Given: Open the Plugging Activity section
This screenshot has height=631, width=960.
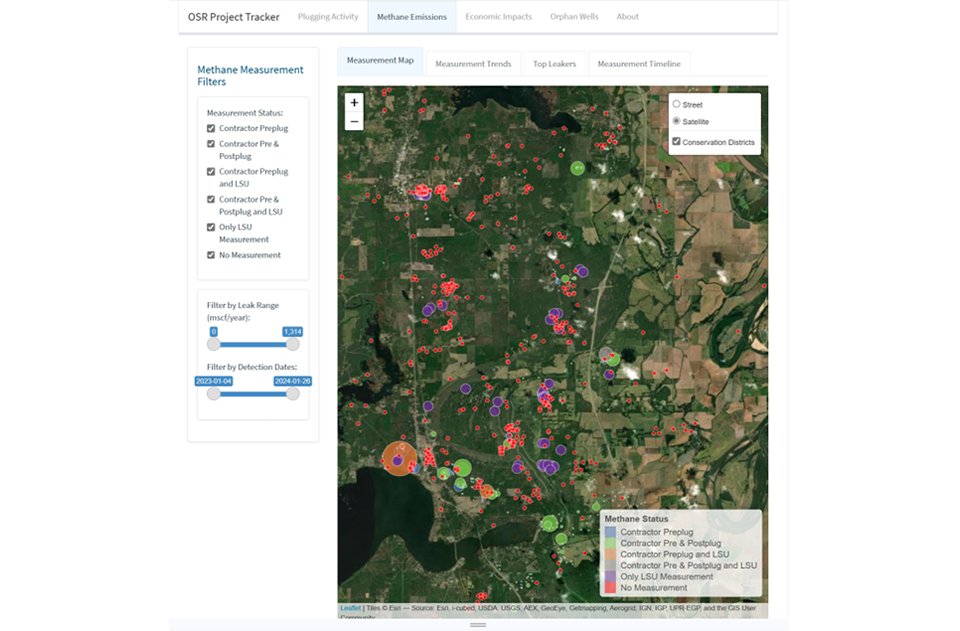Looking at the screenshot, I should (x=327, y=17).
